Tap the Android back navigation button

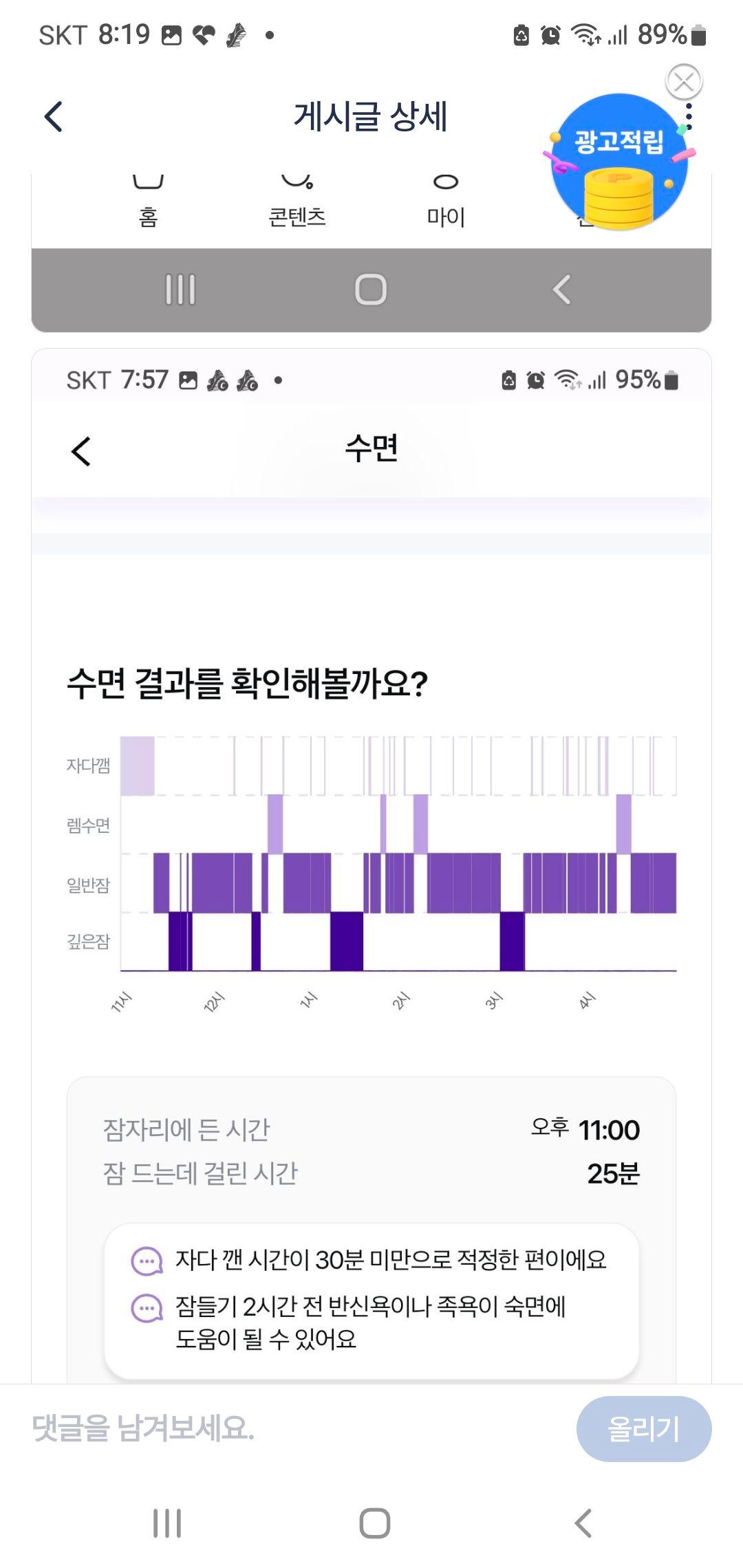583,1523
